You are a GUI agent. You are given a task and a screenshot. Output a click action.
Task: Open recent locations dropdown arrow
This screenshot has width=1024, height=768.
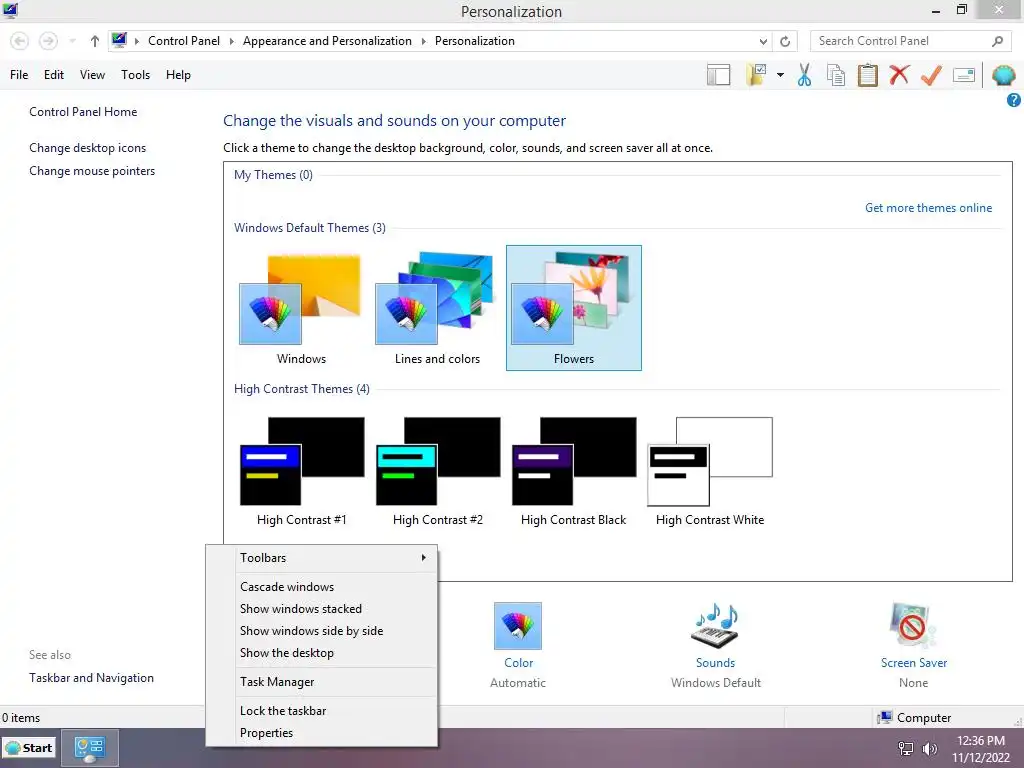pos(72,41)
